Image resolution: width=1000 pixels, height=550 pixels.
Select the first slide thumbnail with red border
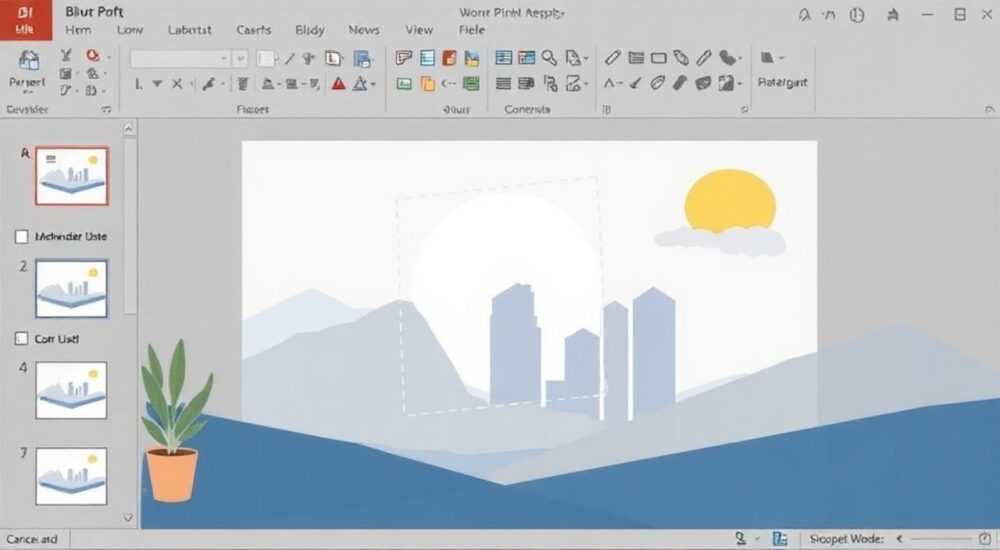pyautogui.click(x=71, y=176)
